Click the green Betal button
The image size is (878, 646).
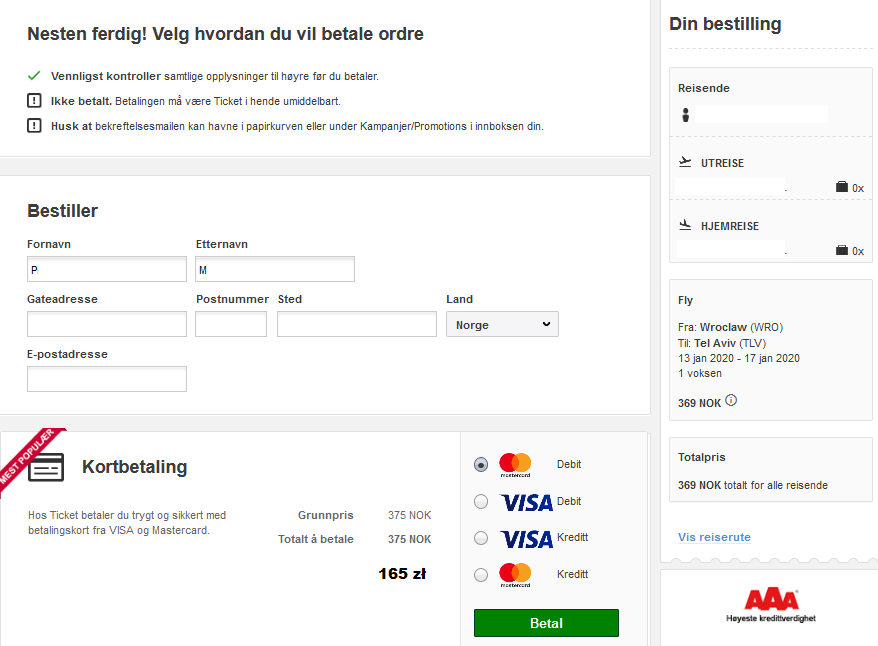coord(547,623)
